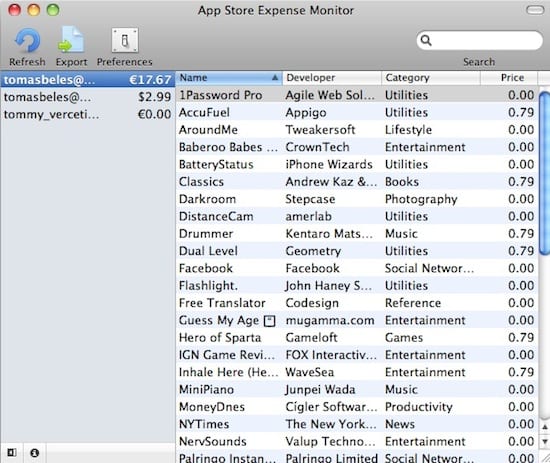Viewport: 550px width, 463px height.
Task: Click the Stepcase developer cell
Action: (x=310, y=199)
